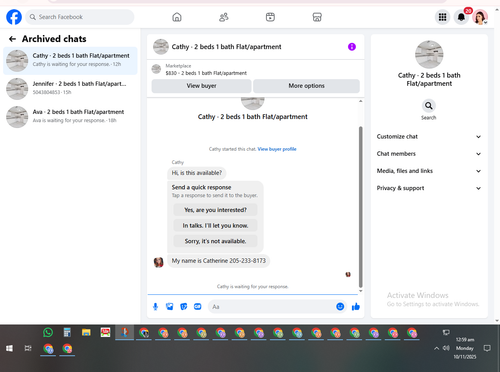Click the View buyer button
This screenshot has height=372, width=500.
pyautogui.click(x=201, y=86)
